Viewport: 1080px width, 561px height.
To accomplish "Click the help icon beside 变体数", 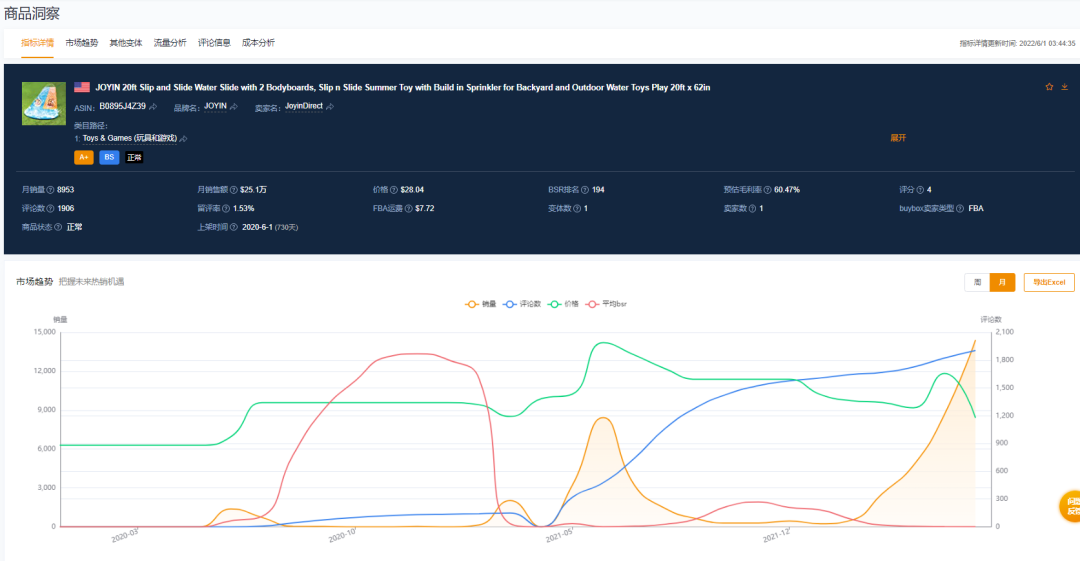I will (x=577, y=208).
